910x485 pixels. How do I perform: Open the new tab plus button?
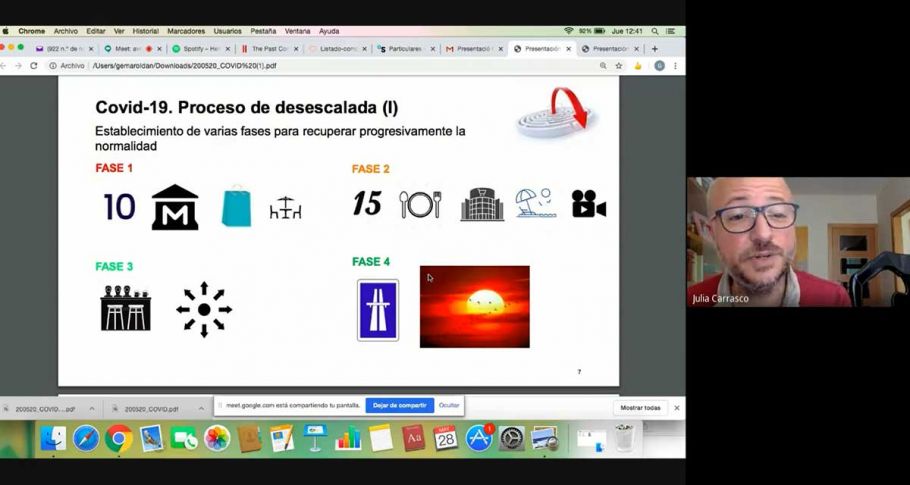[655, 49]
